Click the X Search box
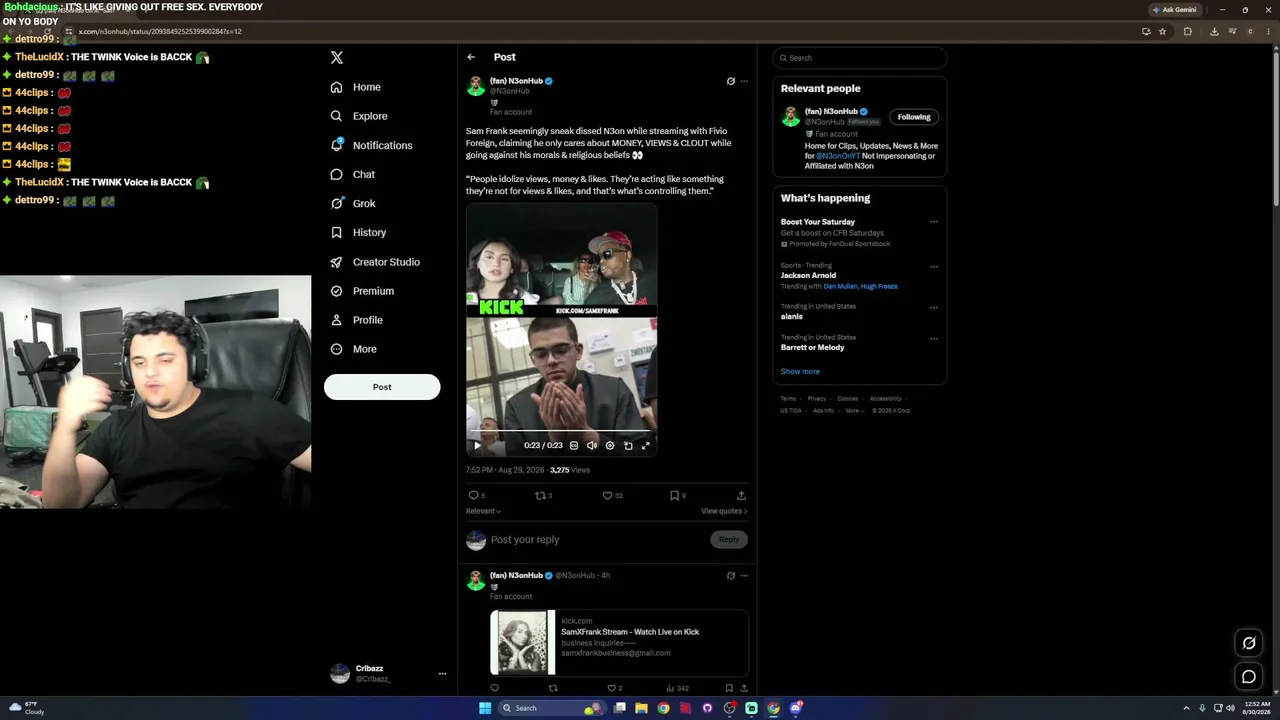 859,58
